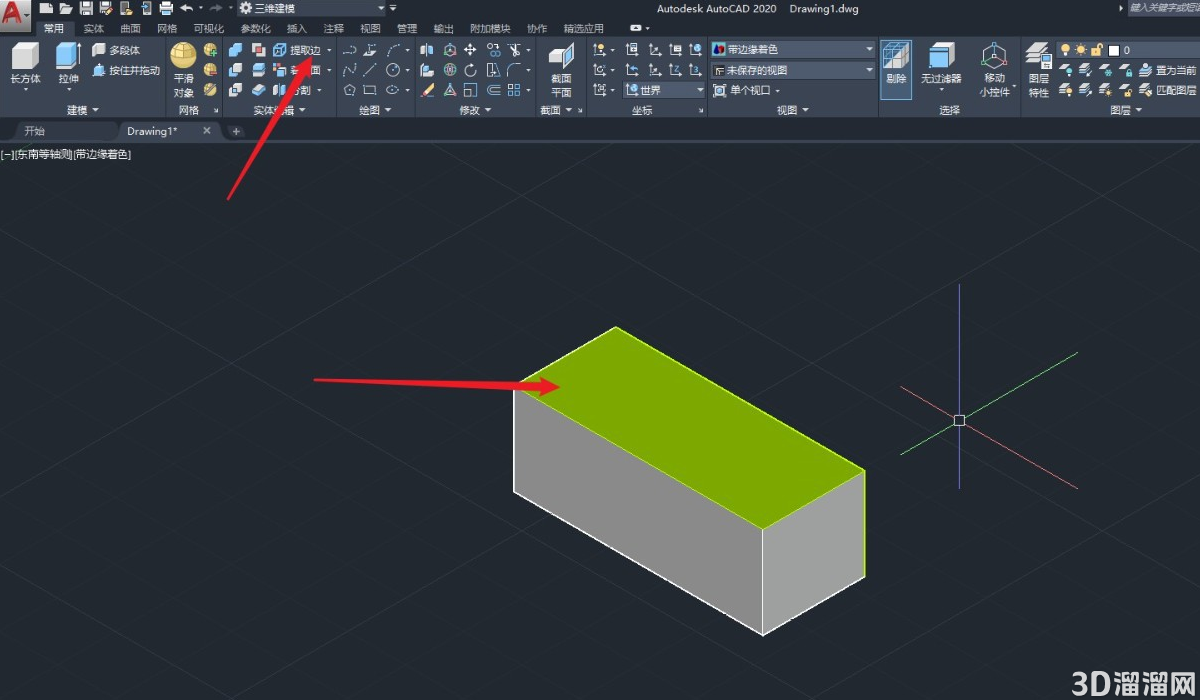1200x700 pixels.
Task: Toggle the layer freeze sun icon
Action: click(x=1081, y=50)
